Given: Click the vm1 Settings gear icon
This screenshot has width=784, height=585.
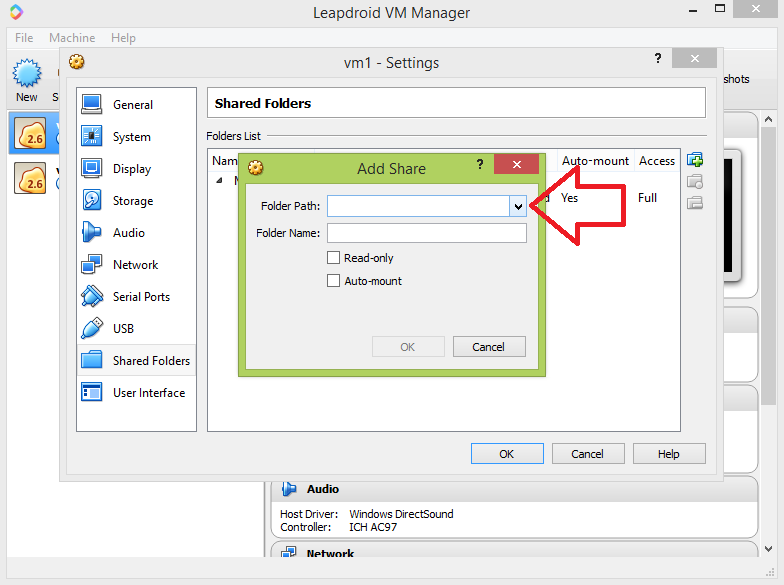Looking at the screenshot, I should (76, 62).
